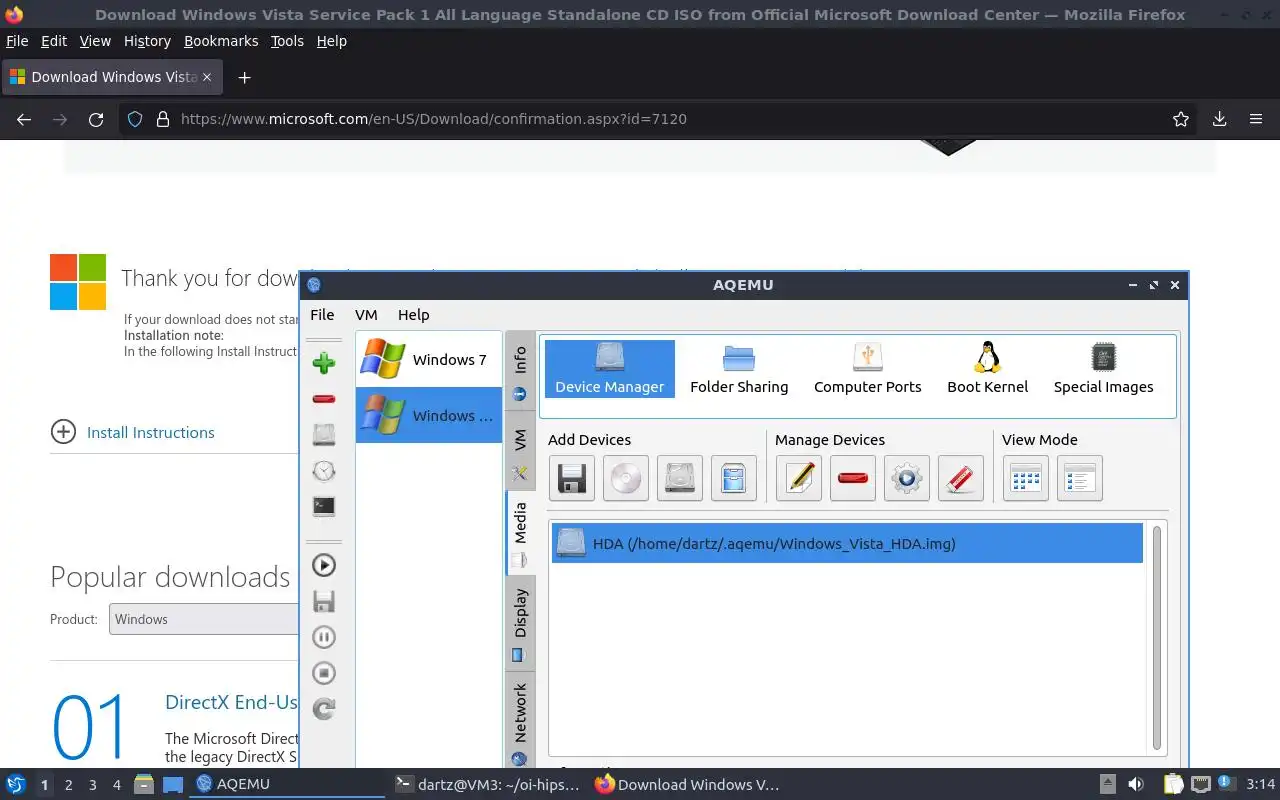The height and width of the screenshot is (800, 1280).
Task: Open the Boot Kernel section
Action: [x=988, y=368]
